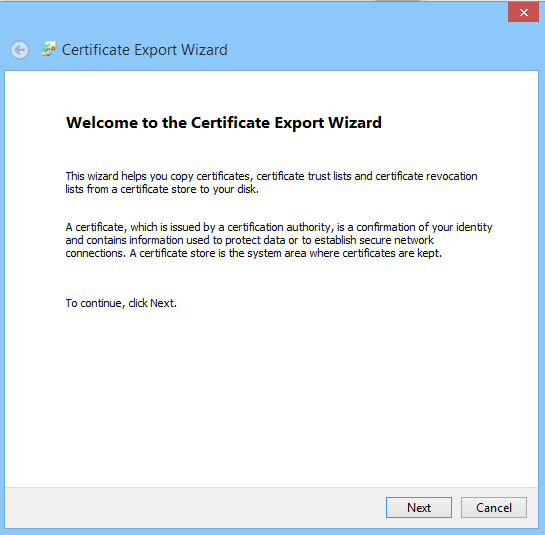The height and width of the screenshot is (535, 545).
Task: Click the line starting 'and contains information used'
Action: [250, 240]
